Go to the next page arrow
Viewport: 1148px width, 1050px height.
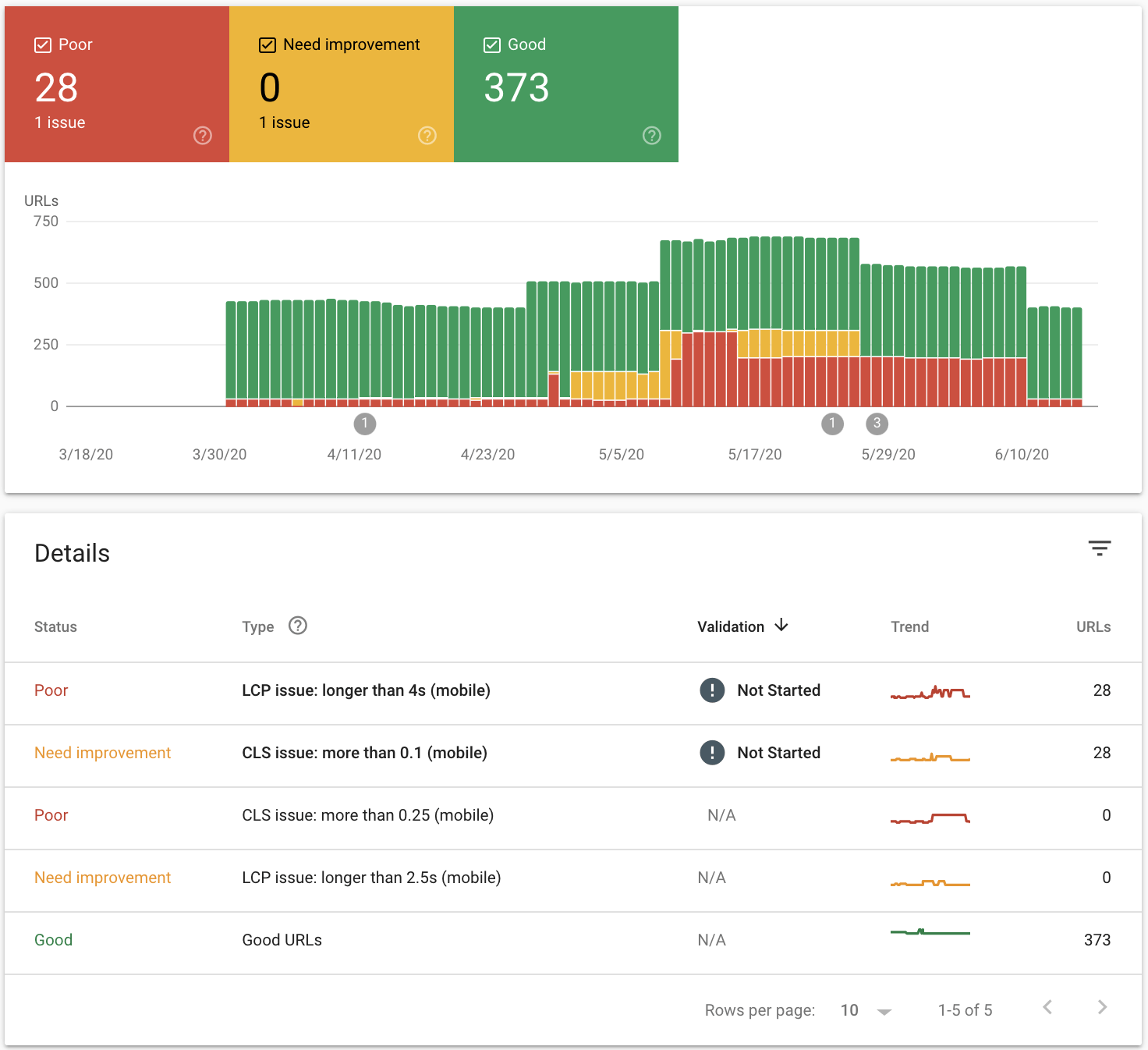[1102, 1007]
